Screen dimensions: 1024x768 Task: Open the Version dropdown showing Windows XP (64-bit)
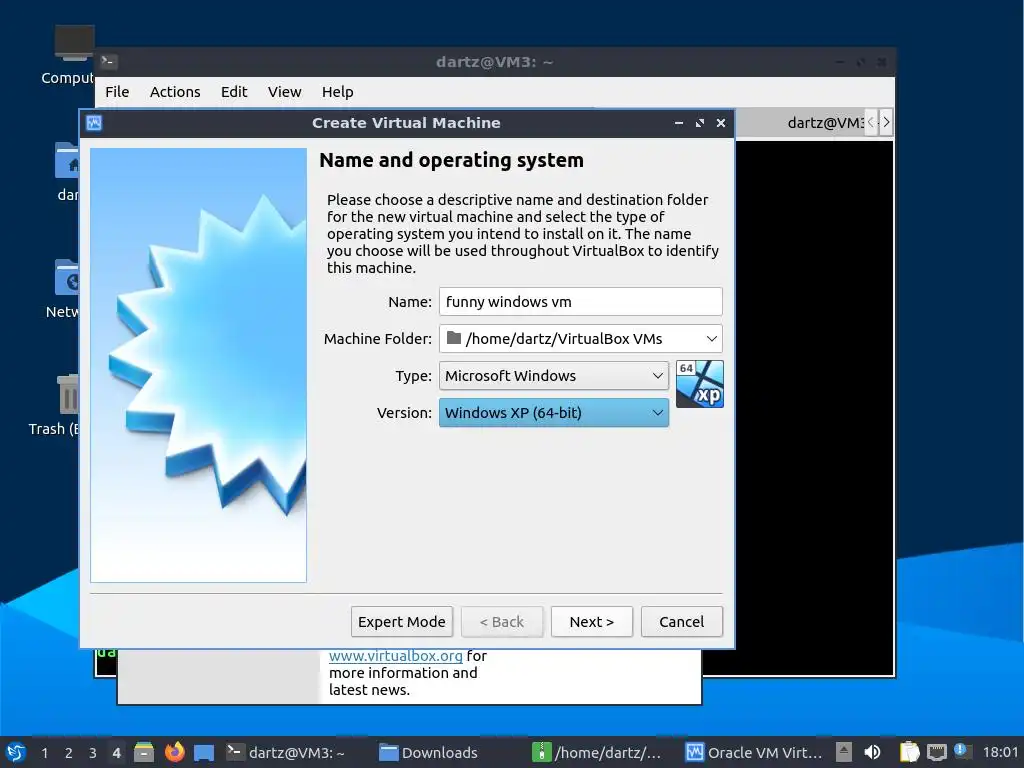tap(554, 413)
